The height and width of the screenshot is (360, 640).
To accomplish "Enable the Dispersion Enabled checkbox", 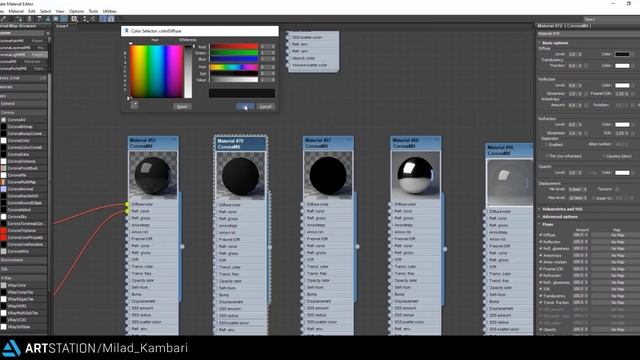I will [x=546, y=144].
